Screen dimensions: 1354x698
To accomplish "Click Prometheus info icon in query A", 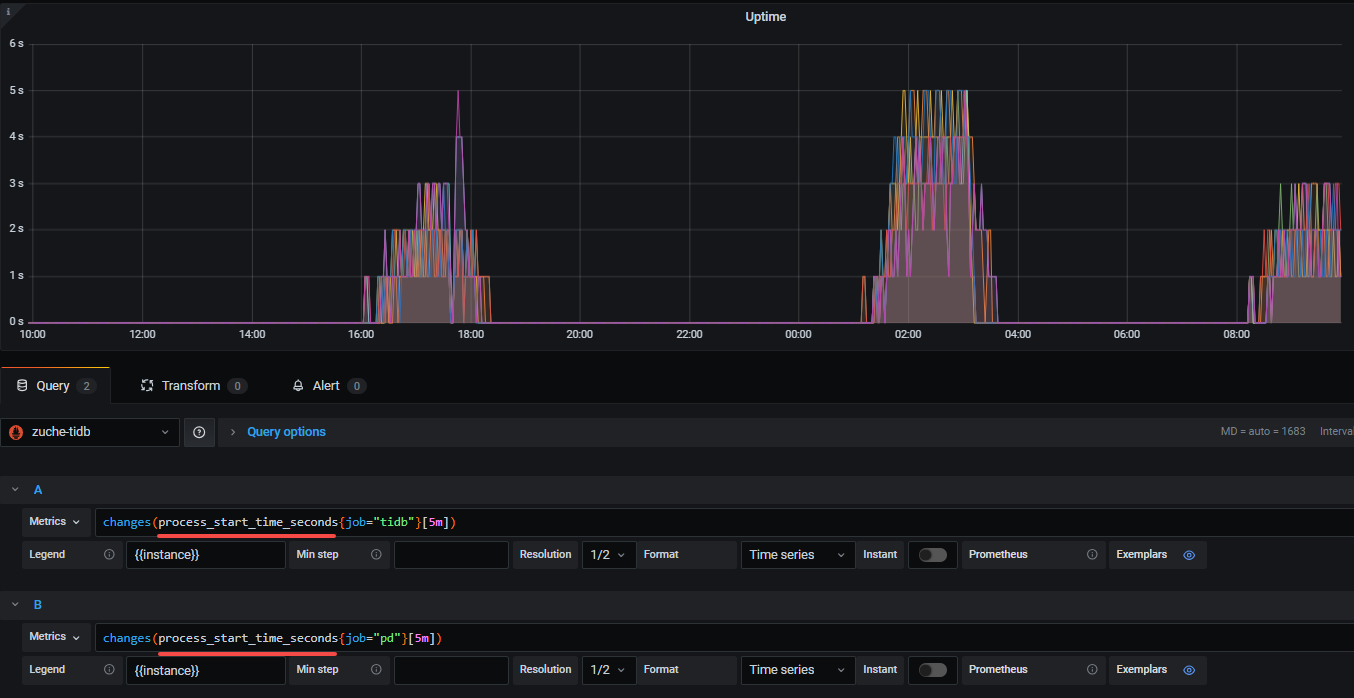I will (1092, 554).
